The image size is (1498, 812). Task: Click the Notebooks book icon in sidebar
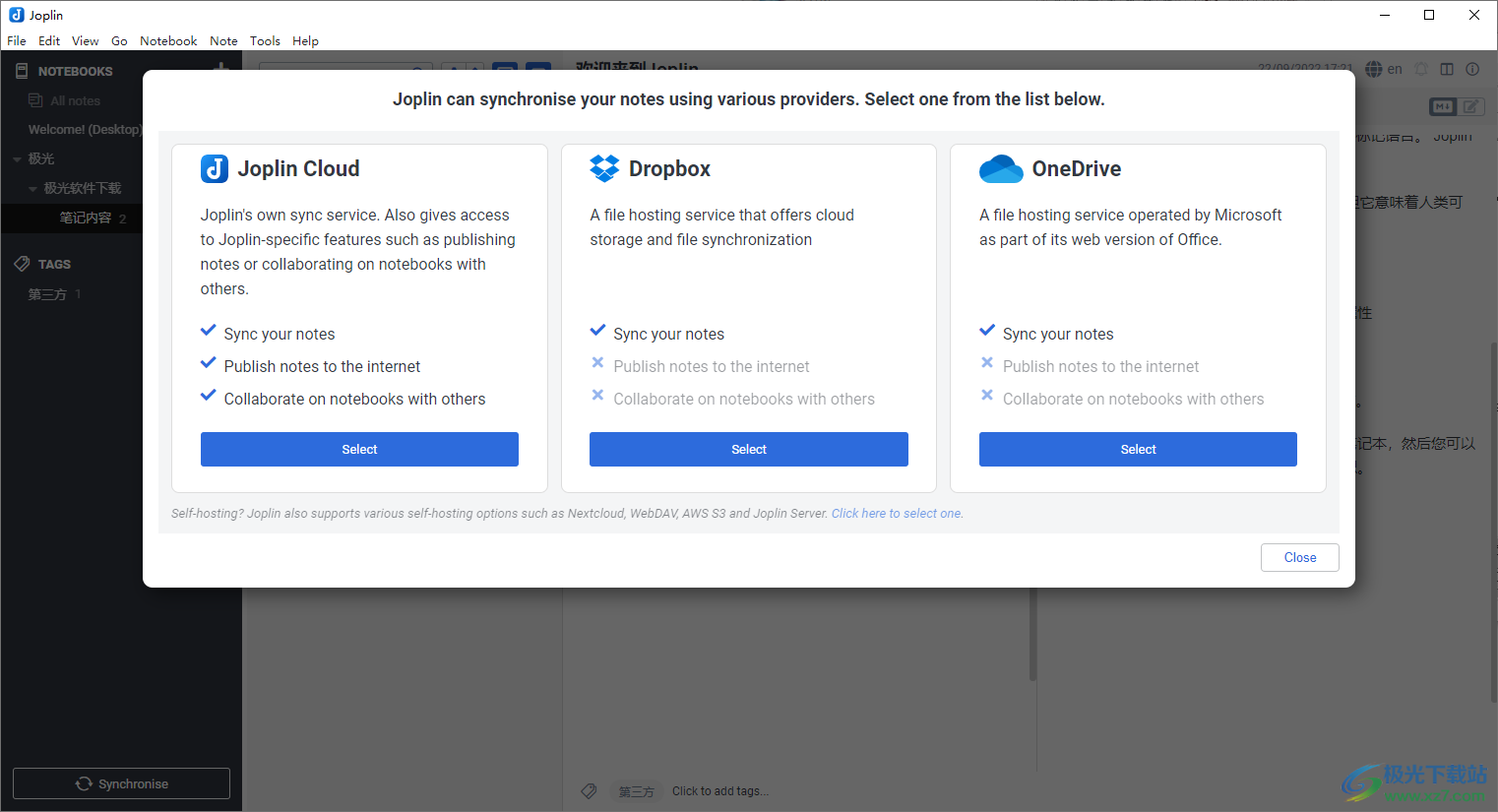point(22,71)
